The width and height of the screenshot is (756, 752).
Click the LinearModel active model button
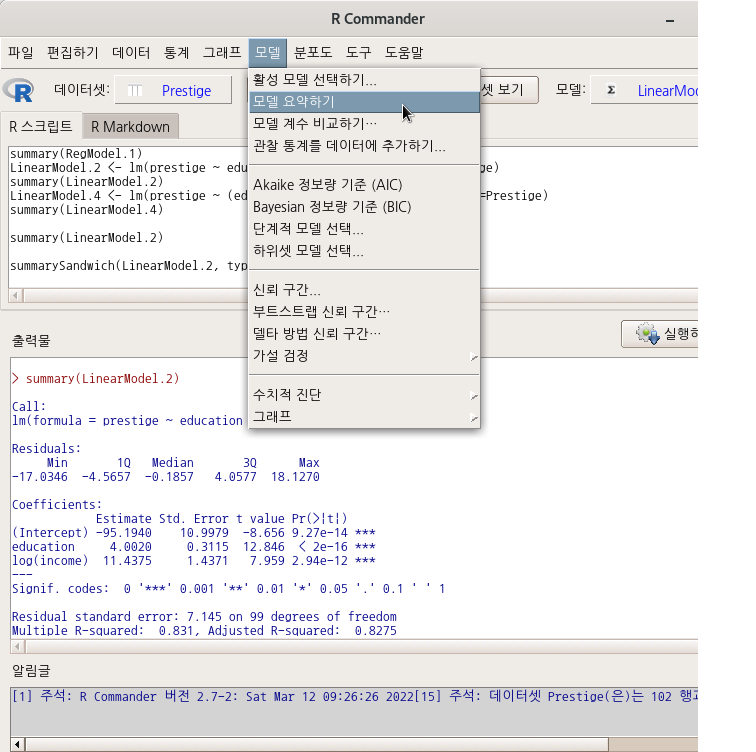[644, 90]
